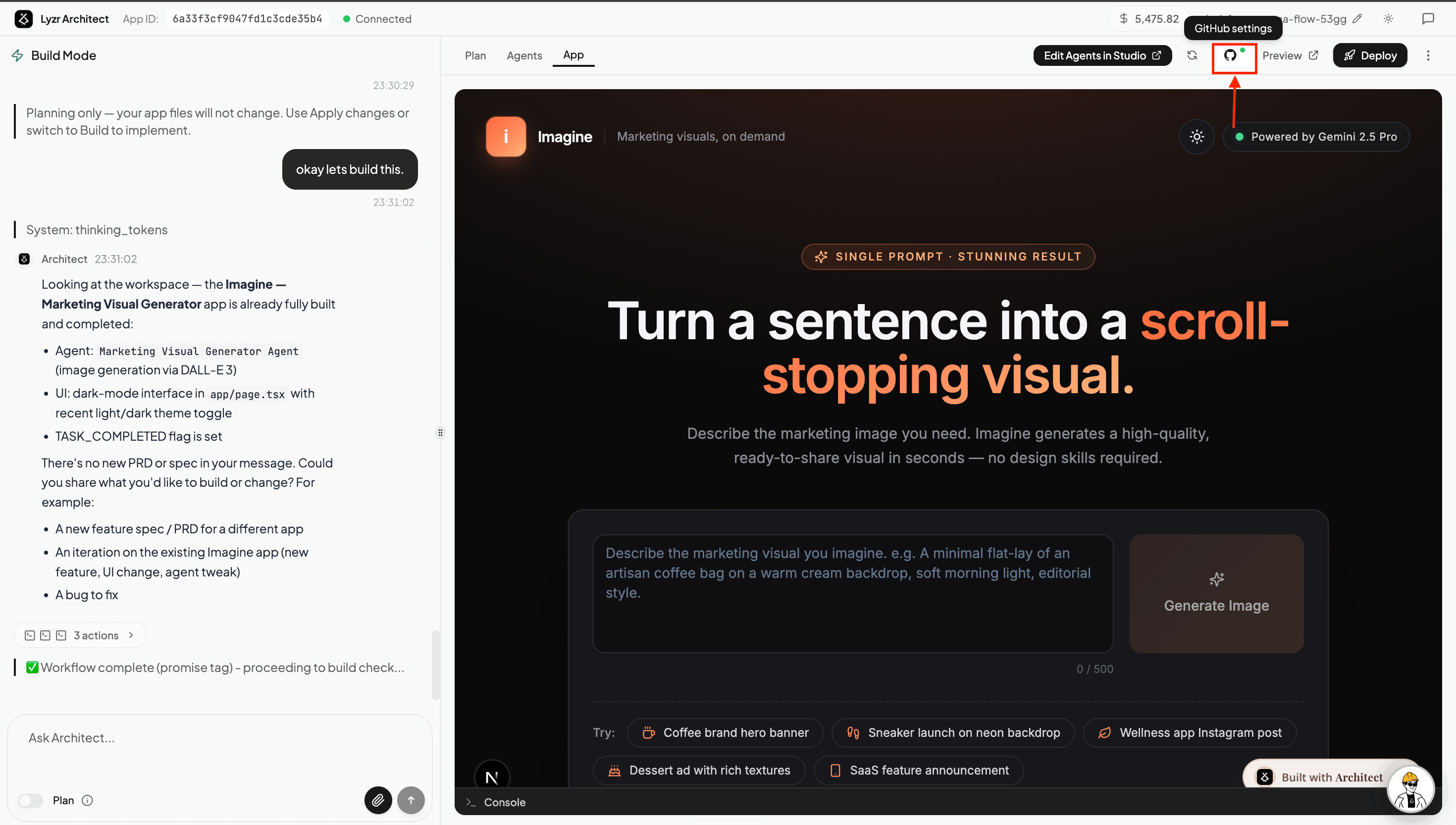Click the Imagine app orange logo
Viewport: 1456px width, 825px height.
pos(506,137)
